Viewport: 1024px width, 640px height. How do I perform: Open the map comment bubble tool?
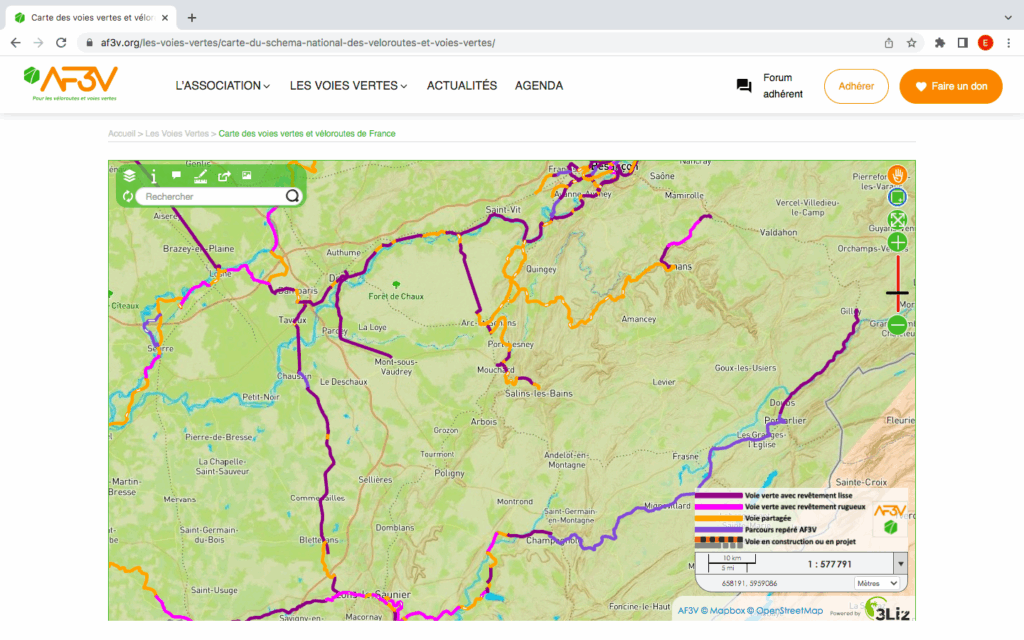click(x=176, y=175)
